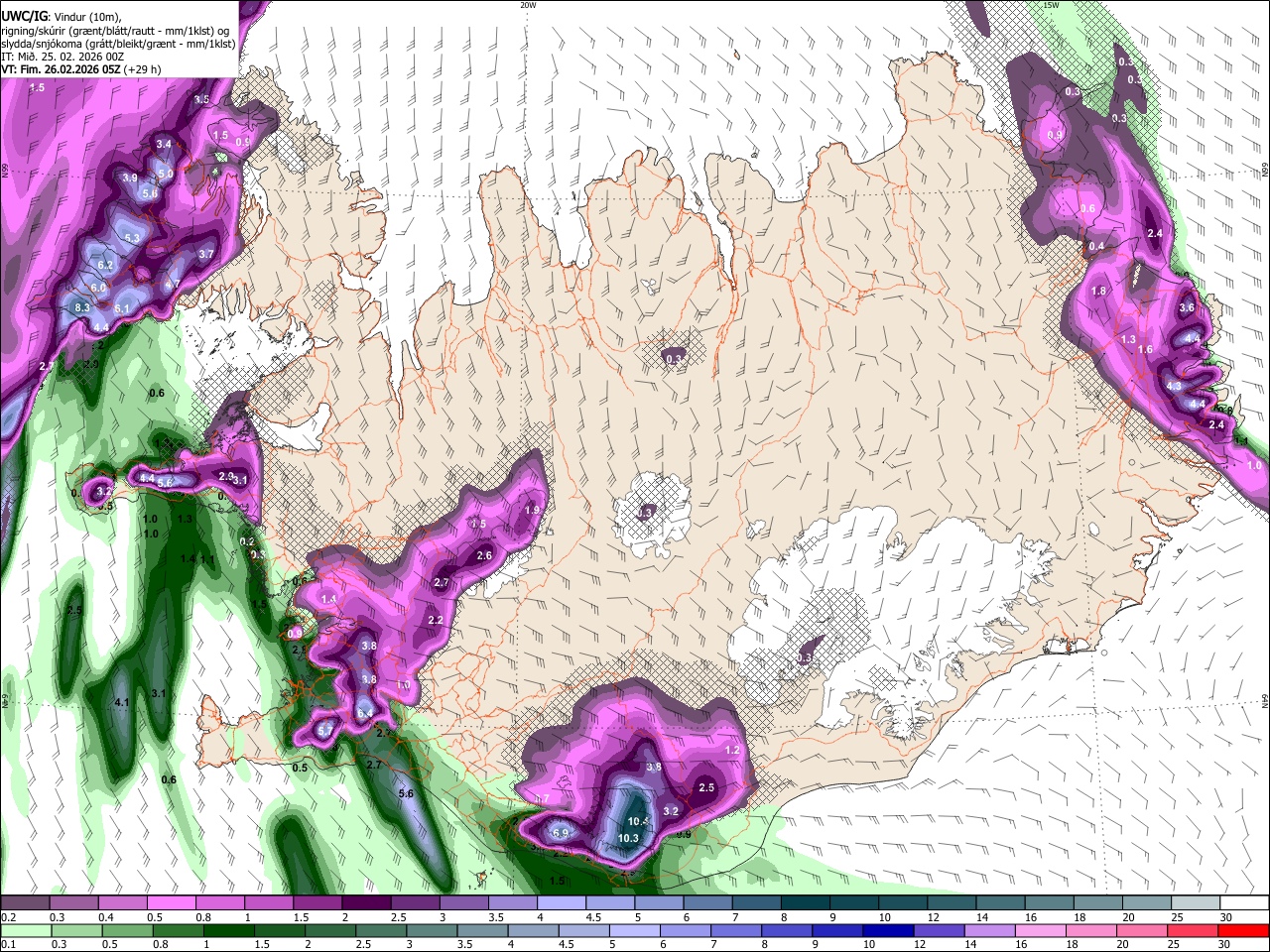This screenshot has height=952, width=1270.
Task: Pick the bright red 30 swatch in bottom legend row
Action: 1243,931
